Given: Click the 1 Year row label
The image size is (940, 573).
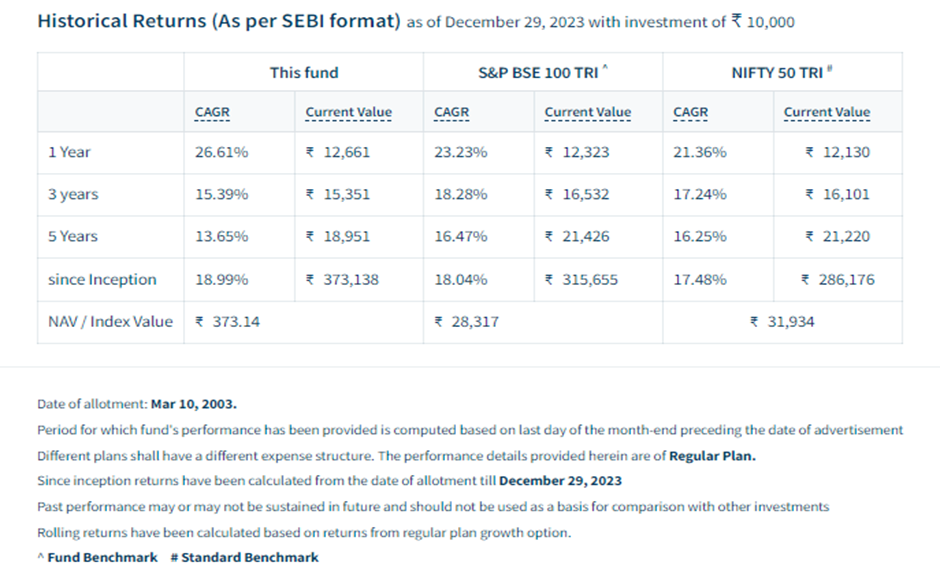Looking at the screenshot, I should click(x=69, y=153).
